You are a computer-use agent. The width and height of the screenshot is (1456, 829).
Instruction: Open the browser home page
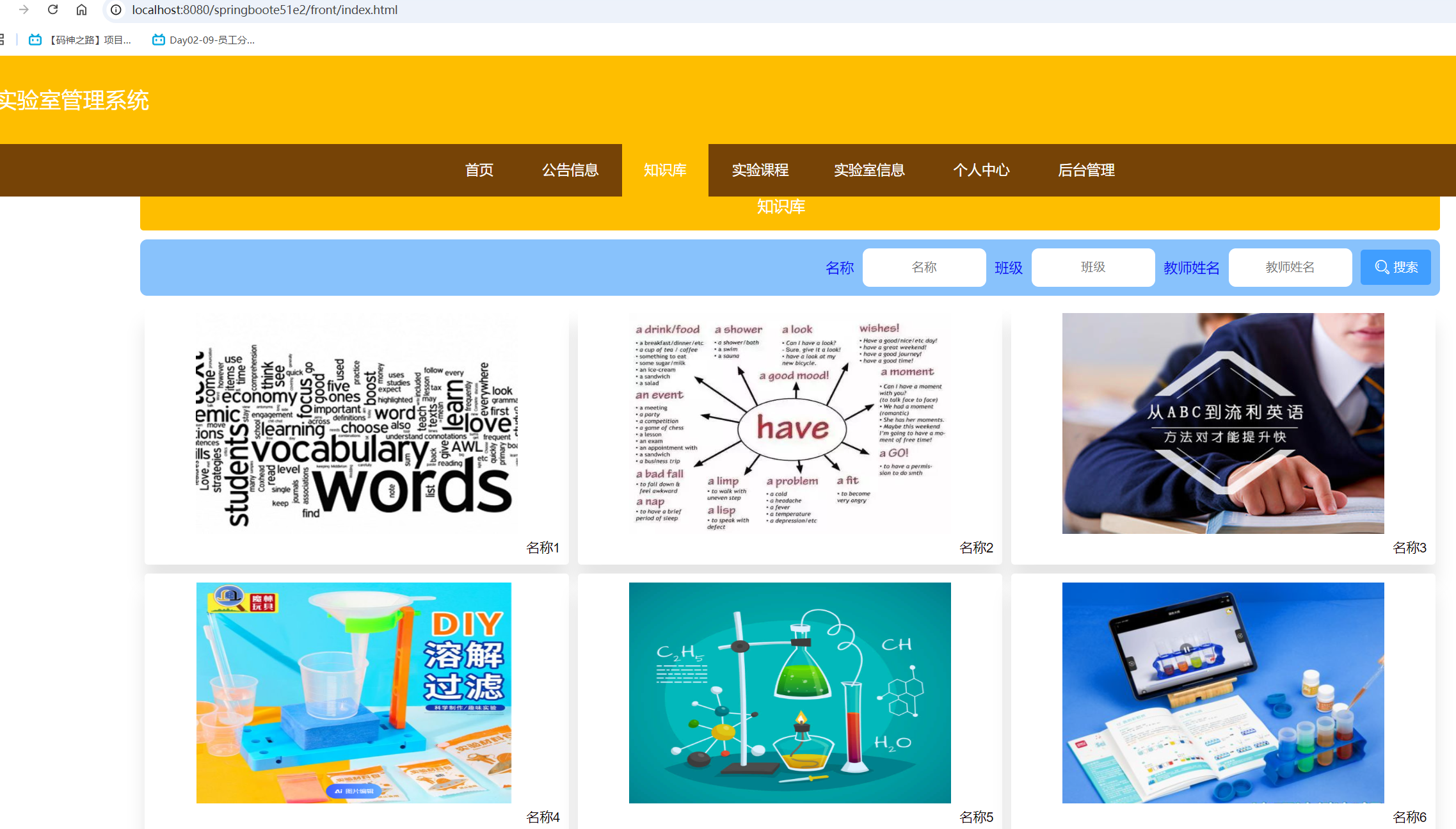(x=81, y=10)
